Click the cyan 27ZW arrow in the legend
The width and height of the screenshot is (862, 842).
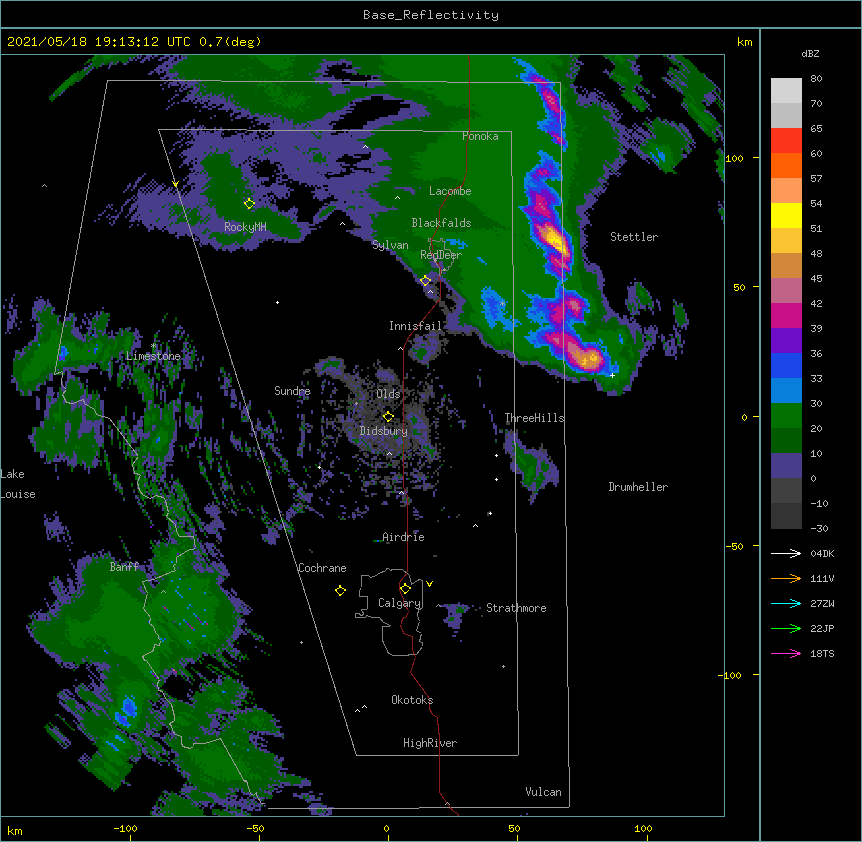coord(786,603)
